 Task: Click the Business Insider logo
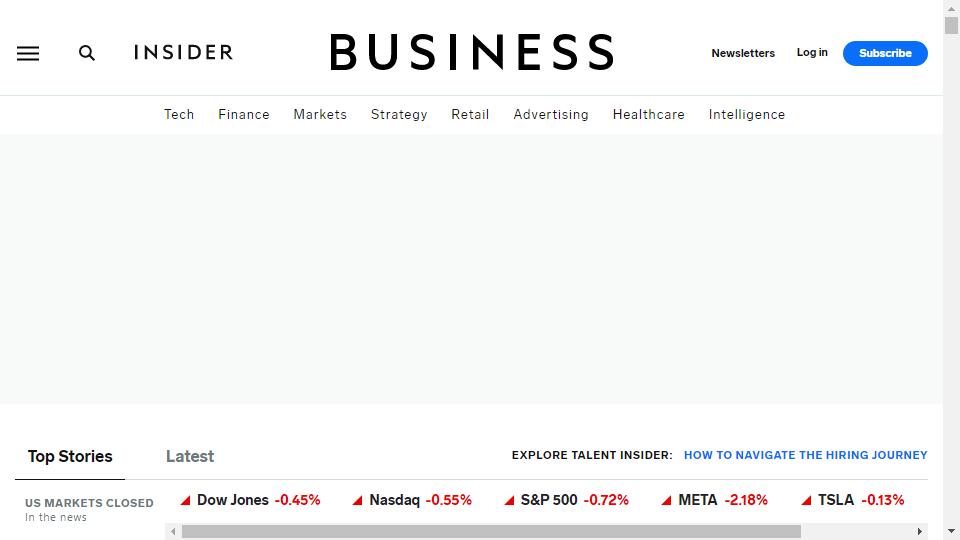pyautogui.click(x=374, y=52)
